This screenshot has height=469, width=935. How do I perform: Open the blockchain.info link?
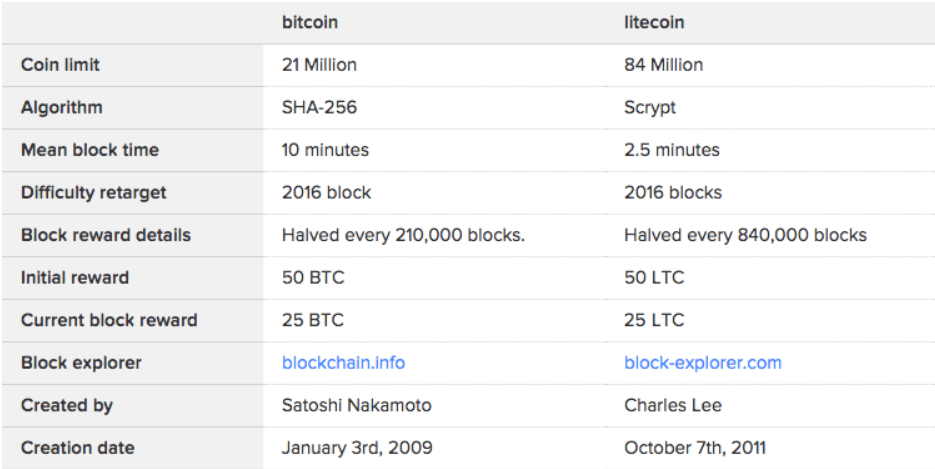pos(343,363)
